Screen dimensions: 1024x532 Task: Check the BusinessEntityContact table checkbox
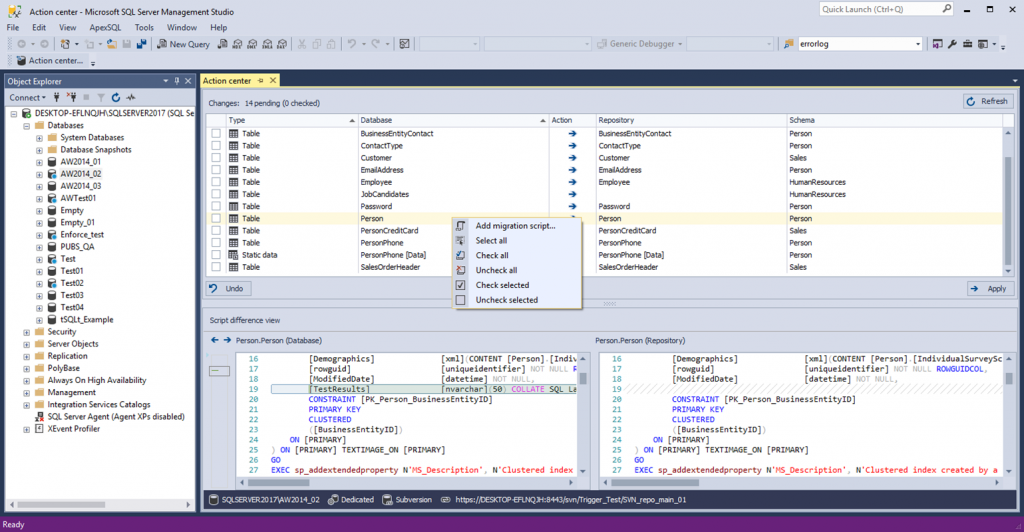(x=216, y=134)
